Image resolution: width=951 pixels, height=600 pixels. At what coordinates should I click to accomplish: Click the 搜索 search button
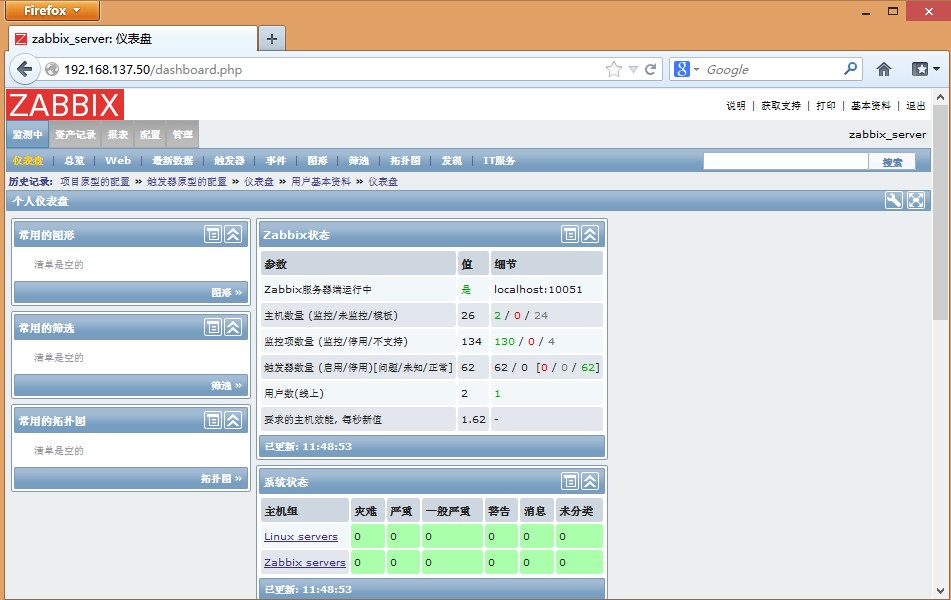click(892, 161)
